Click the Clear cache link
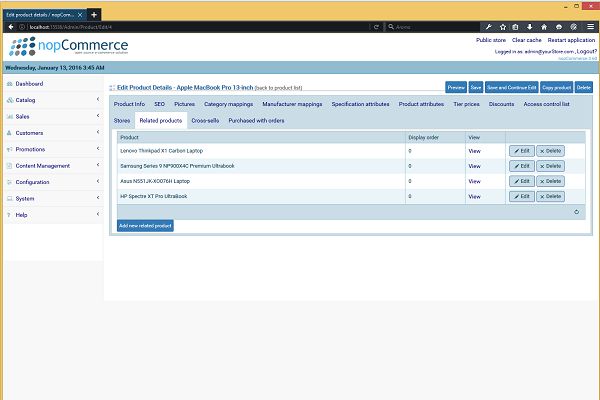The image size is (600, 400). 527,40
